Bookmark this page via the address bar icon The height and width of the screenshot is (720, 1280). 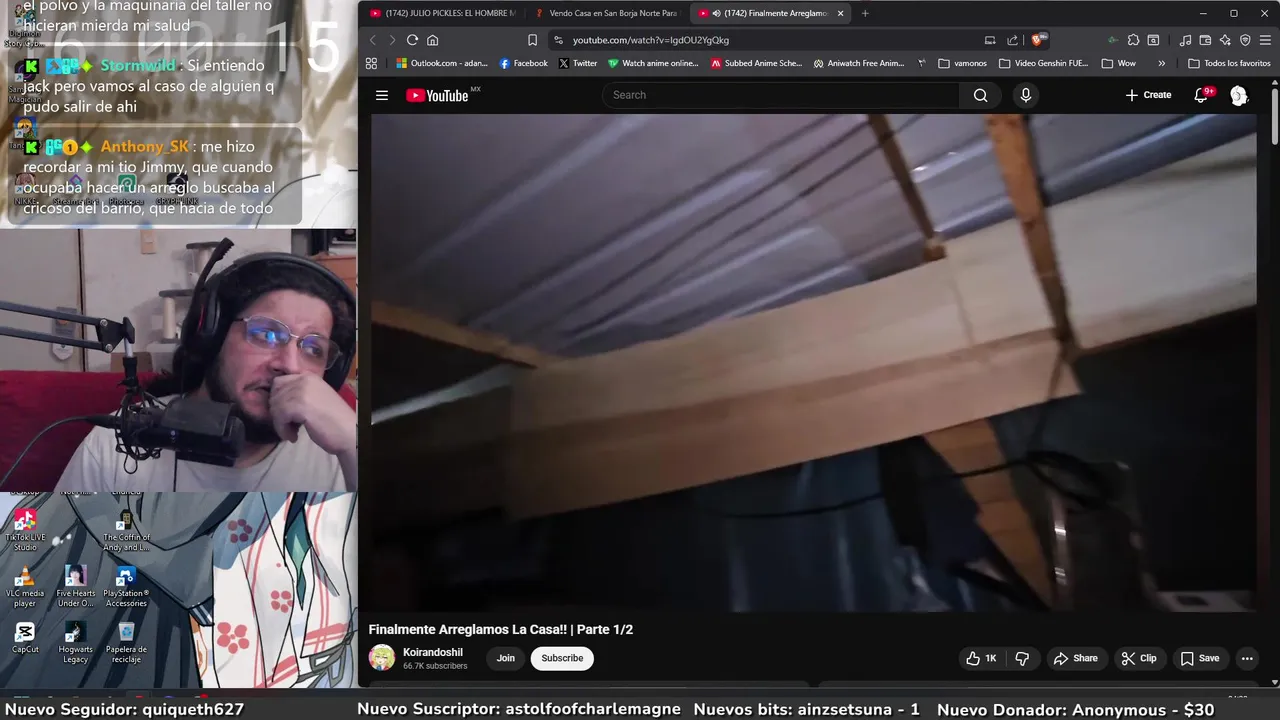[532, 40]
